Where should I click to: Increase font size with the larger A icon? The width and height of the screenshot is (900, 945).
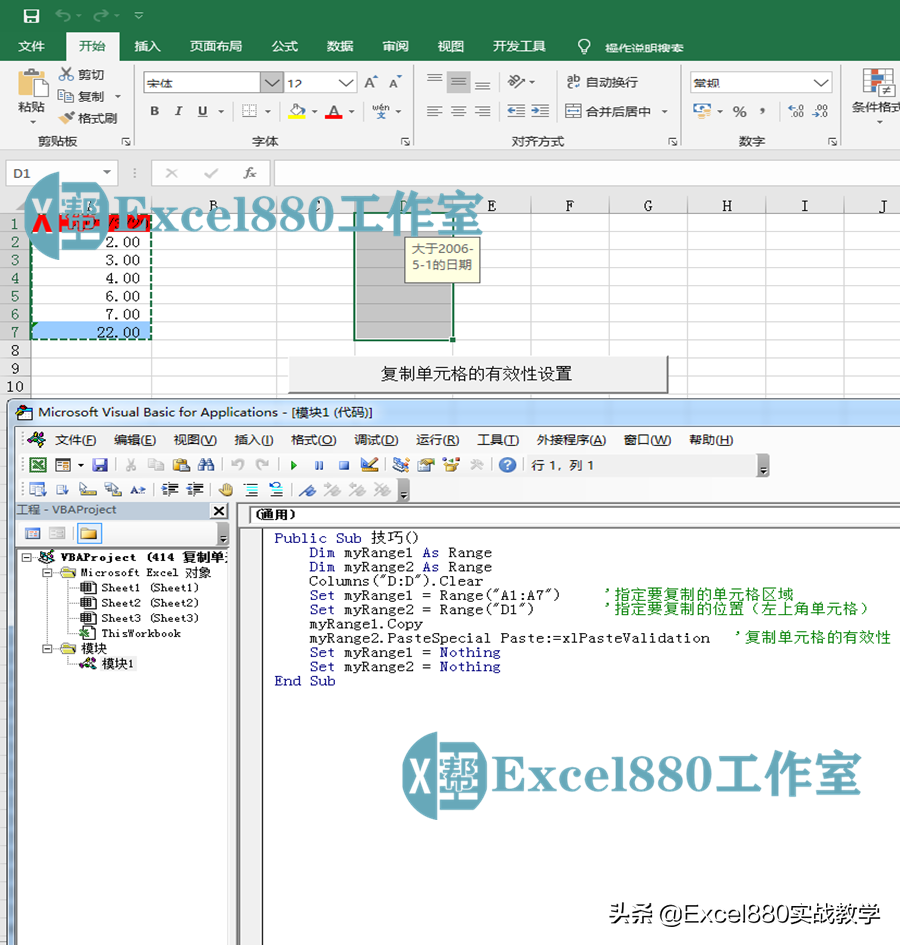(371, 83)
